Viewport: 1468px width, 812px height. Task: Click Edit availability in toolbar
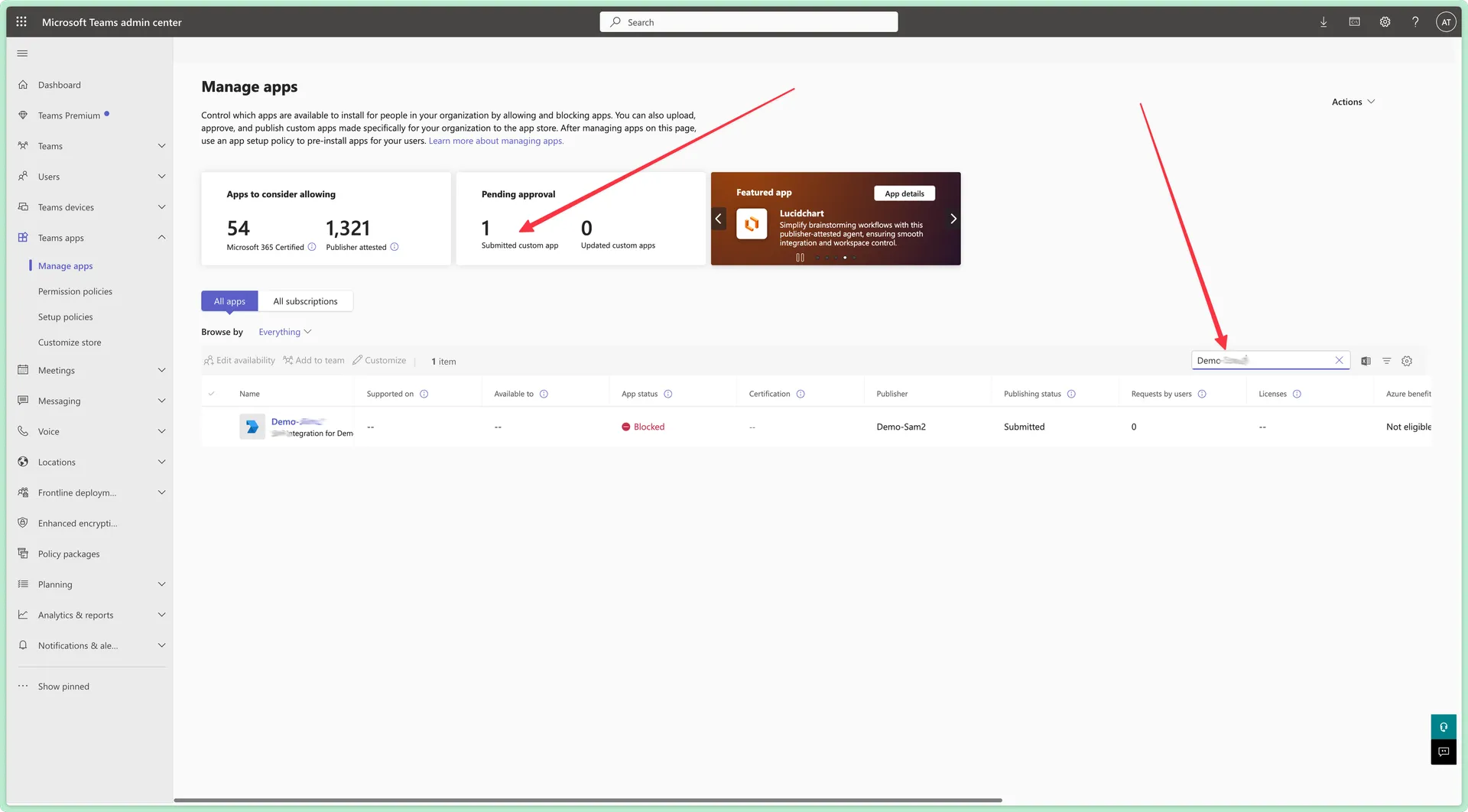(x=239, y=360)
